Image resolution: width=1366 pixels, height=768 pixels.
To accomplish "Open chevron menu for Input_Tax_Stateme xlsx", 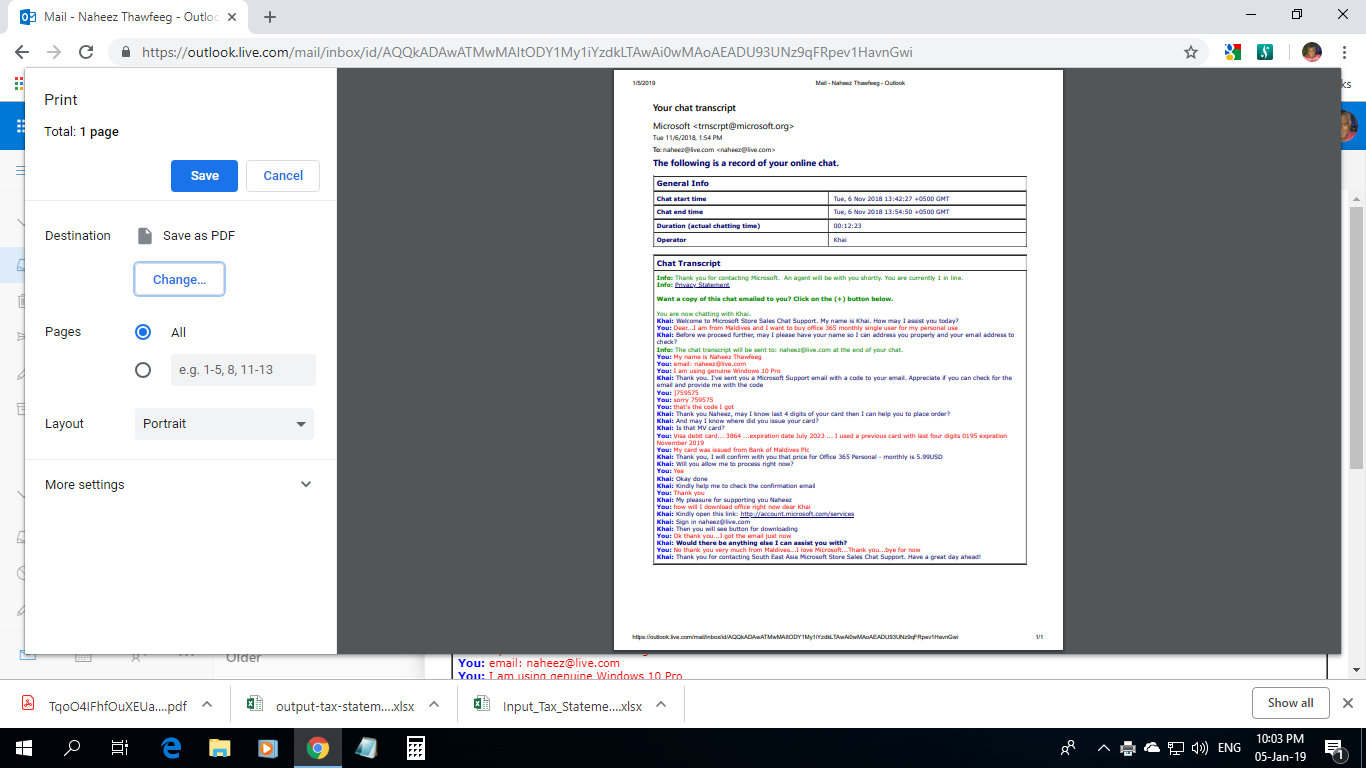I will coord(661,704).
